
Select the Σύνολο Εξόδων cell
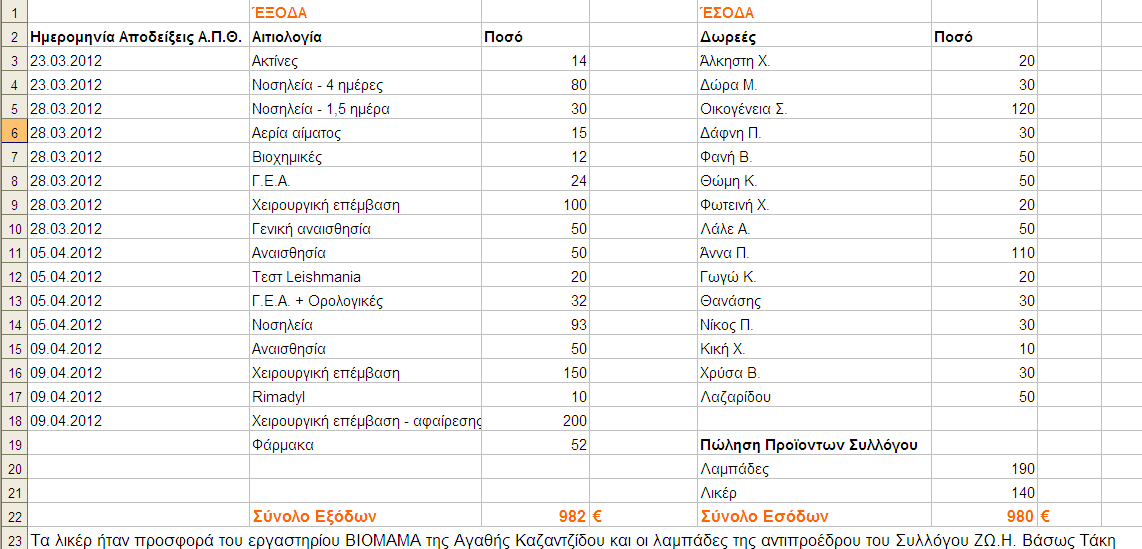(365, 517)
